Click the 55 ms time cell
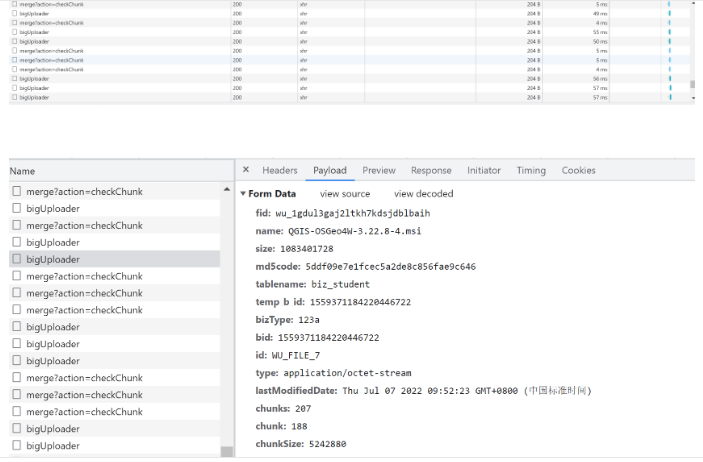 [600, 32]
